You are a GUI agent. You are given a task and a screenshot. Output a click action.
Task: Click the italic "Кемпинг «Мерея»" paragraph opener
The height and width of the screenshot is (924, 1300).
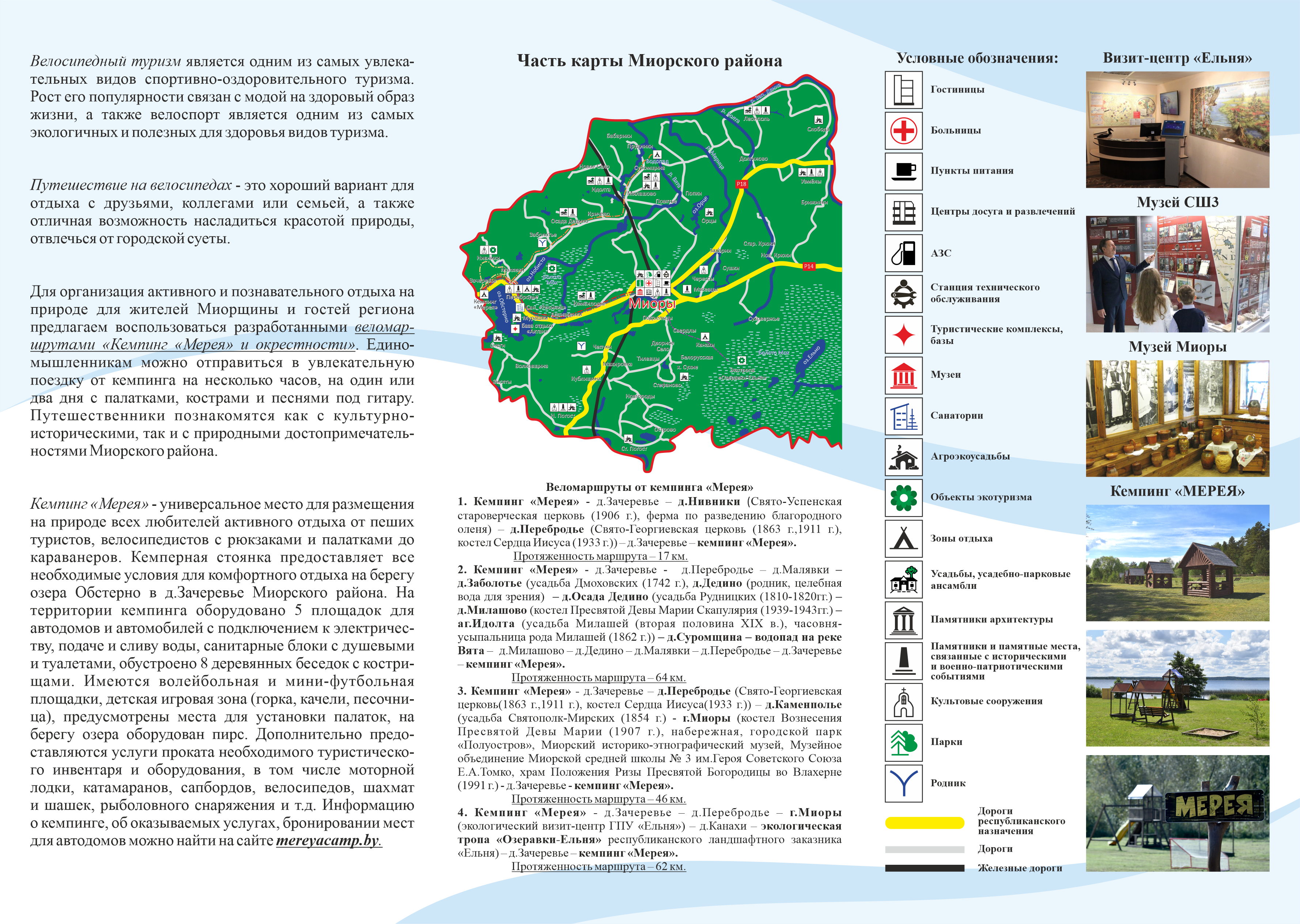pos(89,504)
